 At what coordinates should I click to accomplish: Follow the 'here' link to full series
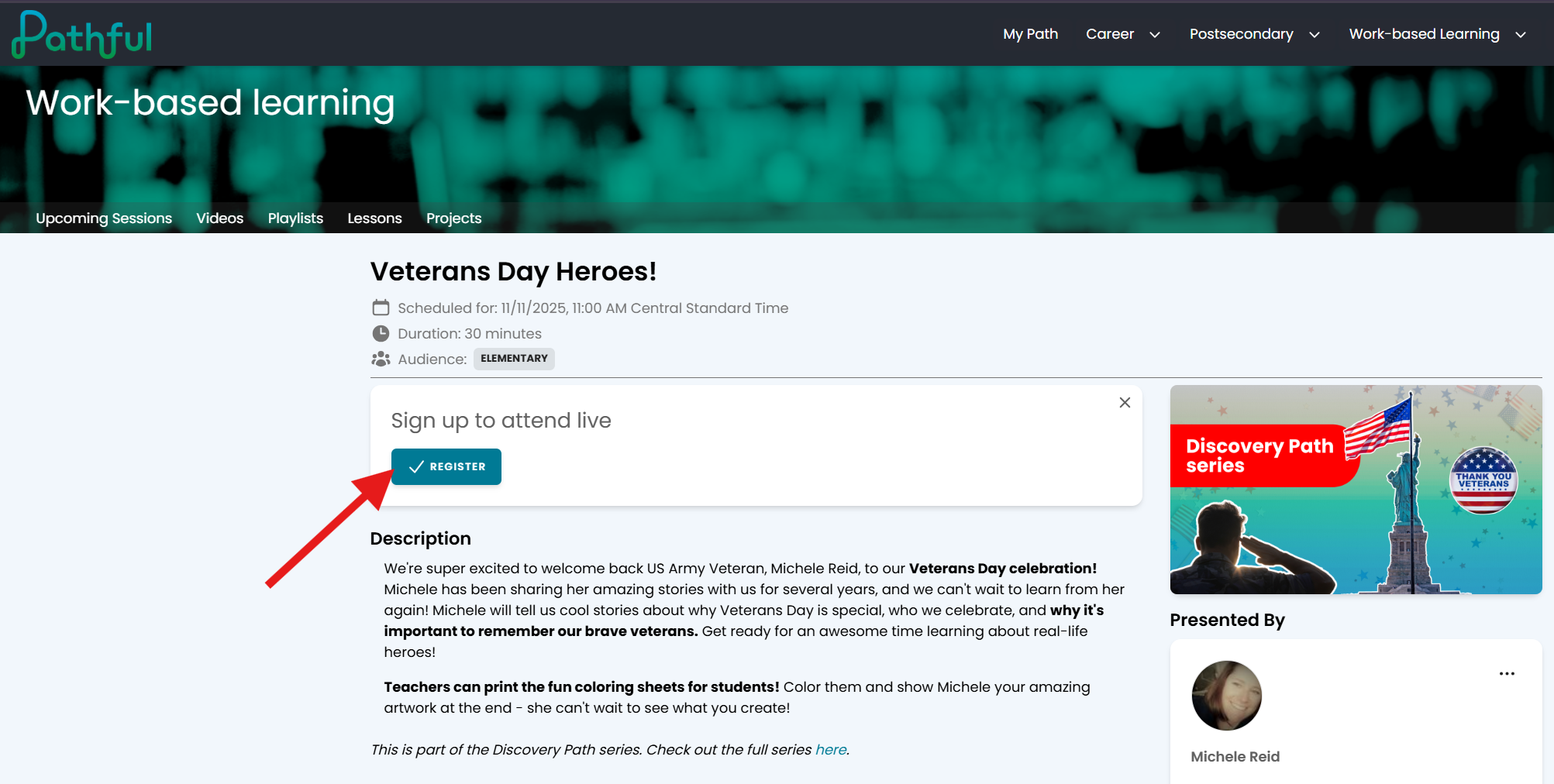coord(831,749)
